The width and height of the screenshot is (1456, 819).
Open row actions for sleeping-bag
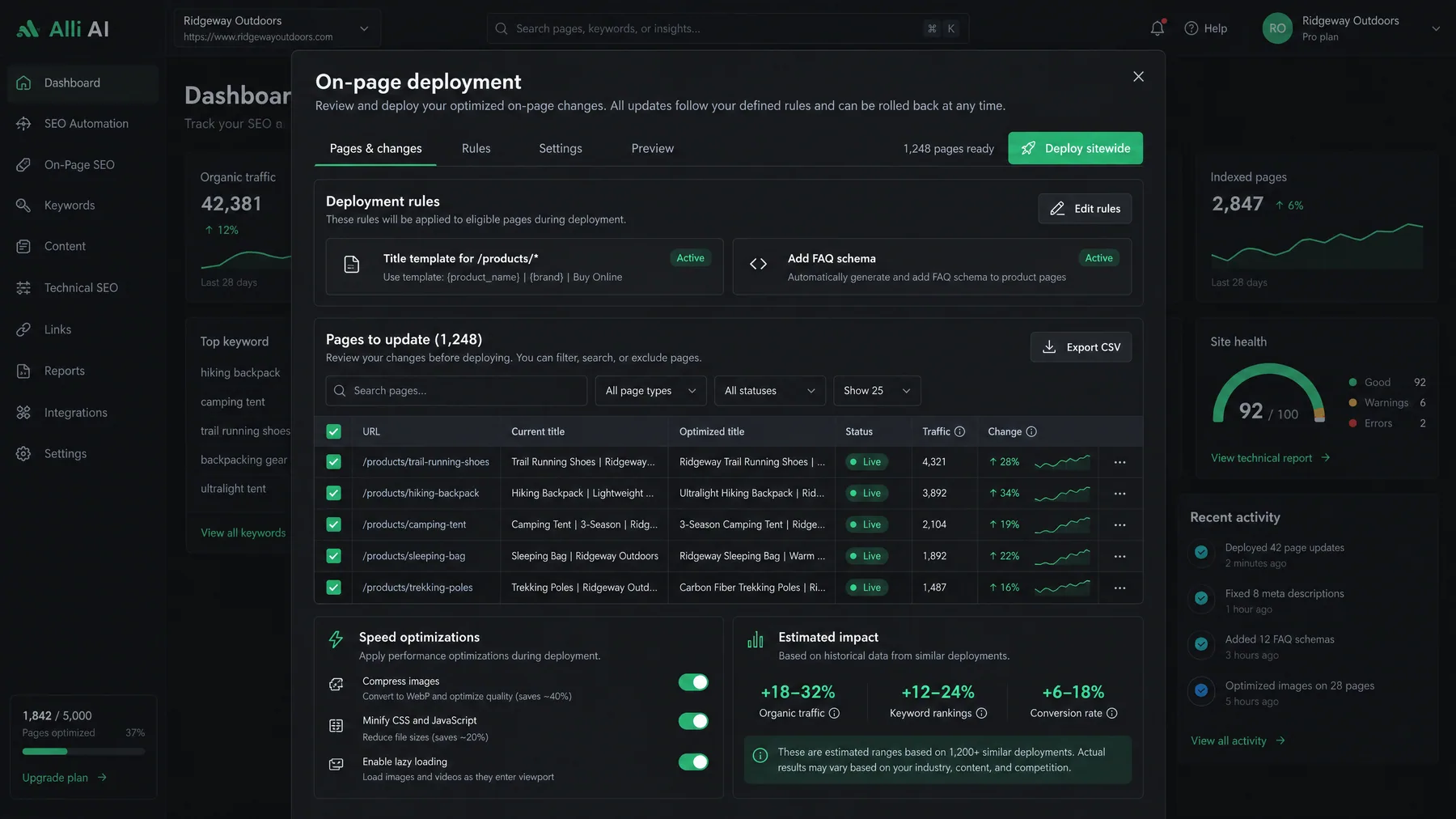(x=1120, y=557)
